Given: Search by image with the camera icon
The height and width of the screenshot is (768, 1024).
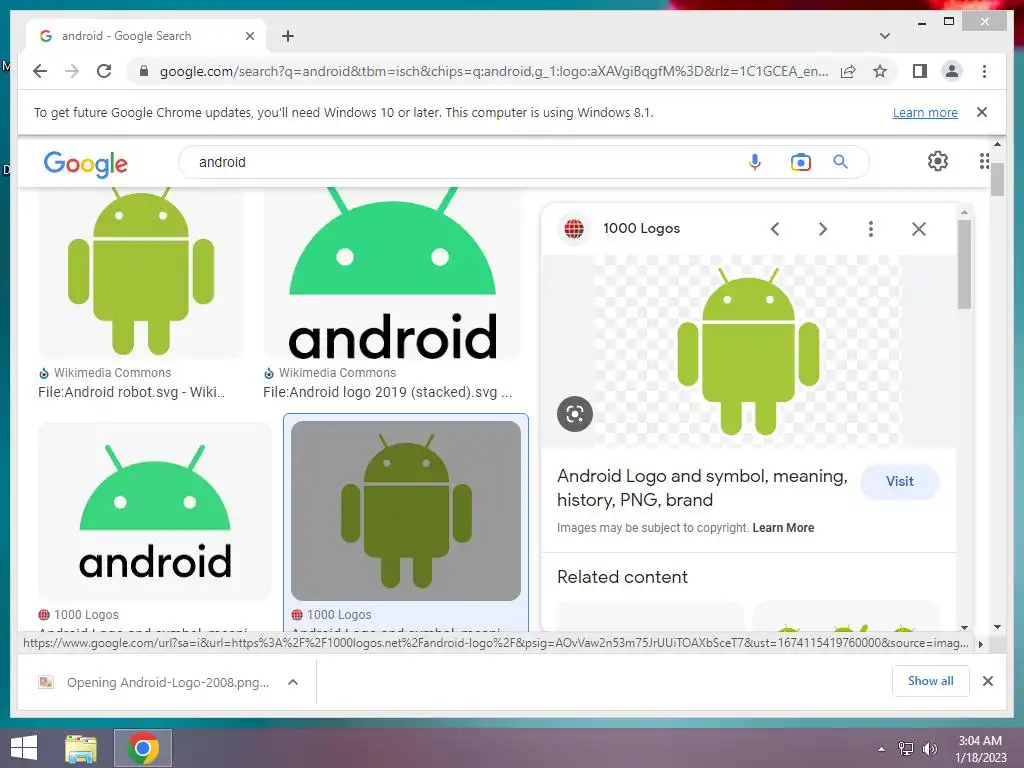Looking at the screenshot, I should tap(801, 162).
